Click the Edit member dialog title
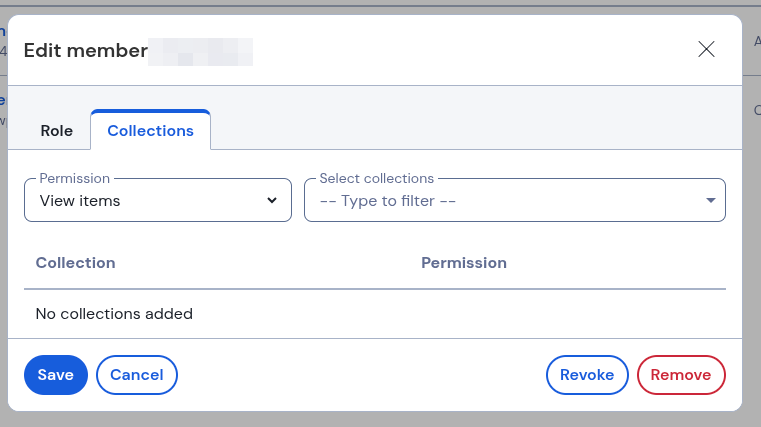The height and width of the screenshot is (427, 761). [x=85, y=50]
